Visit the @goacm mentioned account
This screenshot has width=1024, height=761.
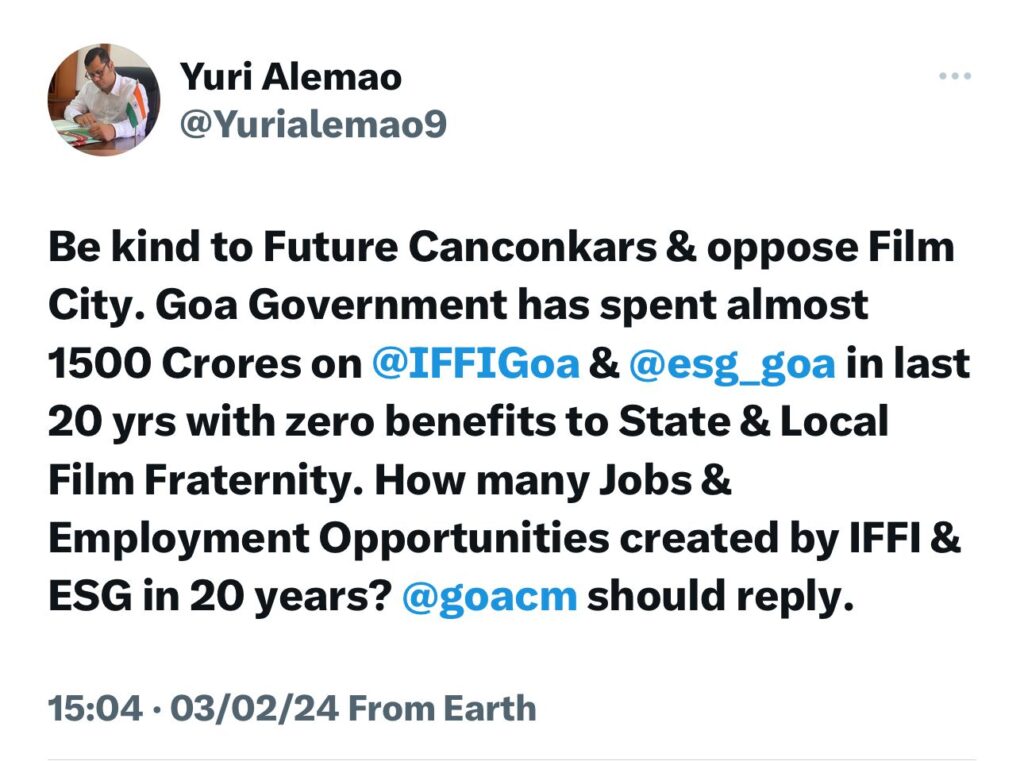click(490, 598)
